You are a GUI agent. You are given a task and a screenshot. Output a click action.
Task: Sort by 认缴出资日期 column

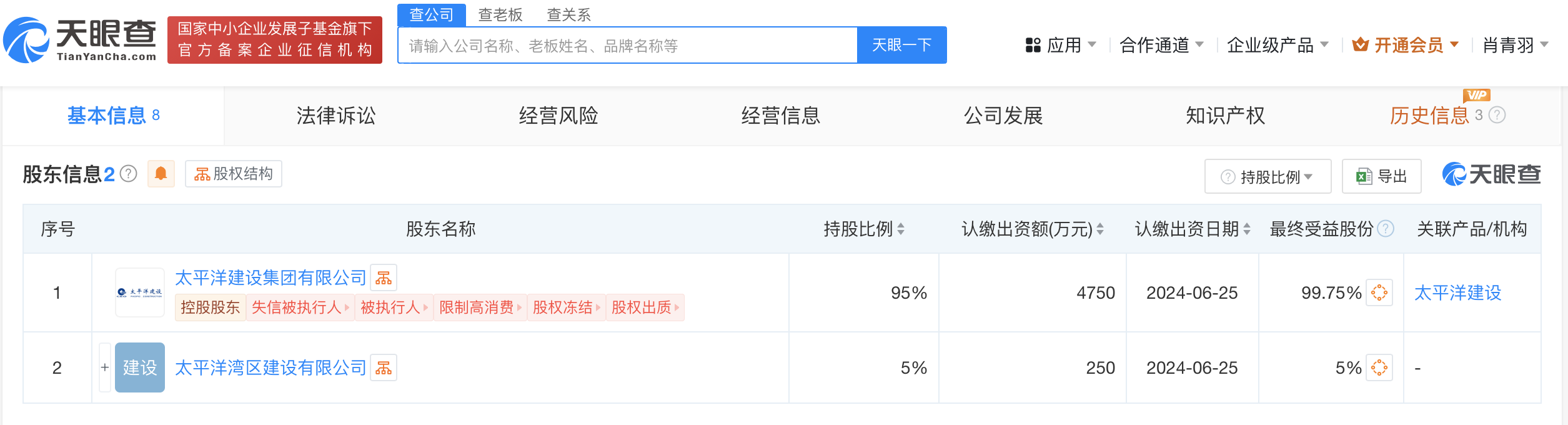(1247, 229)
